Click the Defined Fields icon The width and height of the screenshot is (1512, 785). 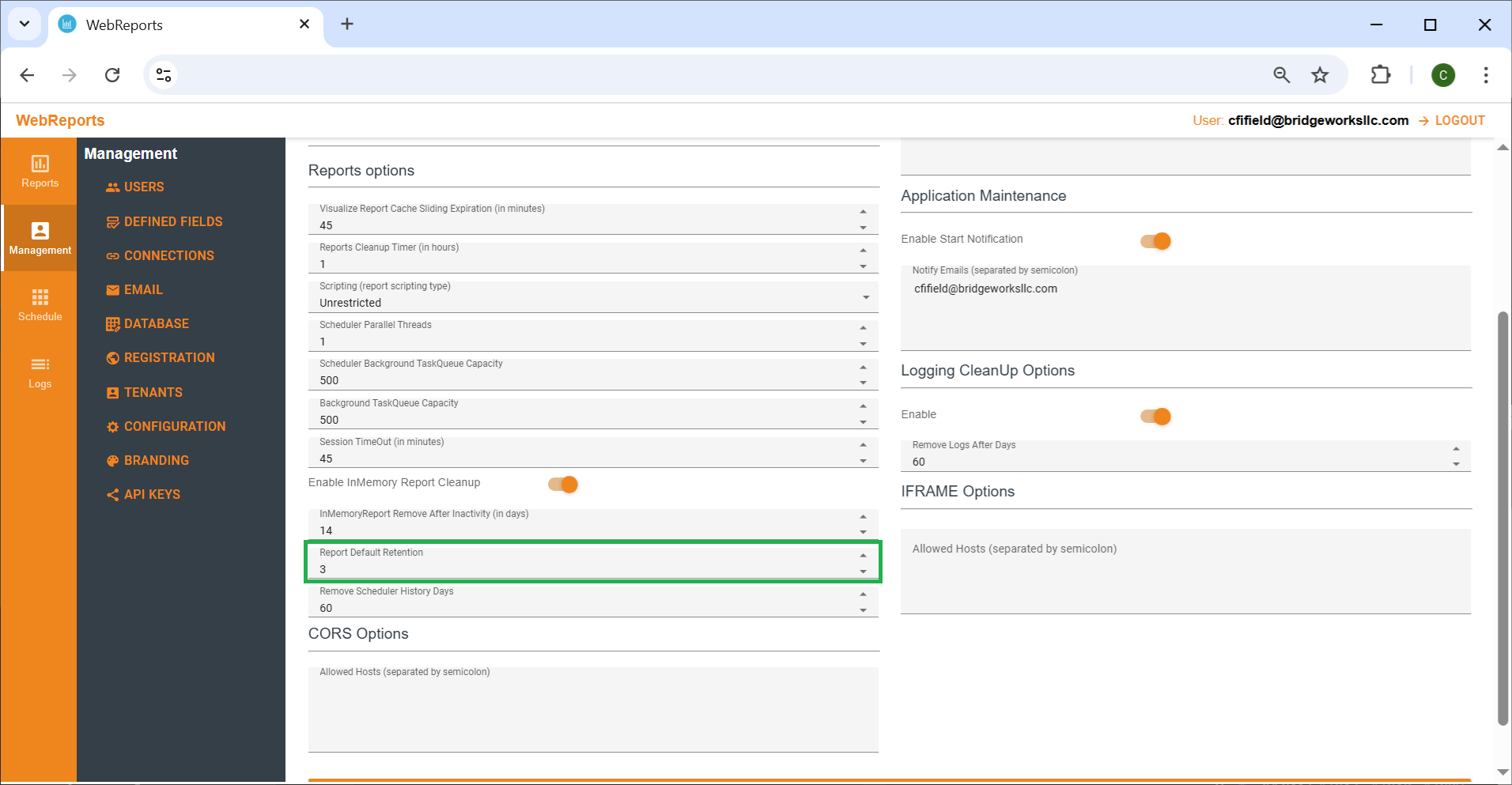[x=113, y=222]
